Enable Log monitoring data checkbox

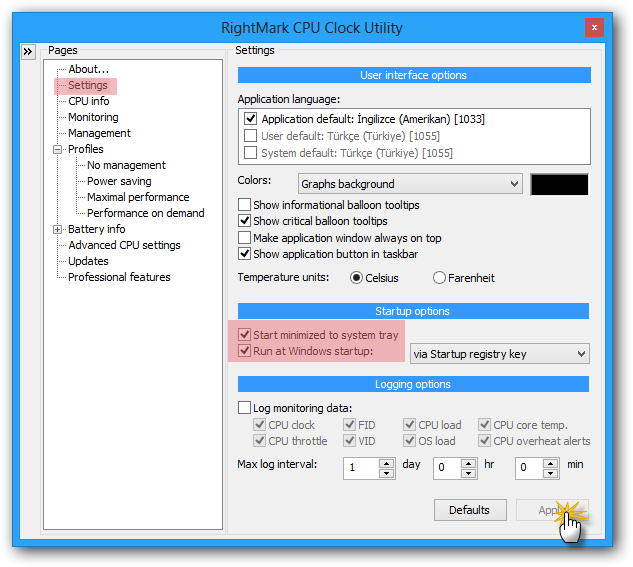(x=244, y=408)
